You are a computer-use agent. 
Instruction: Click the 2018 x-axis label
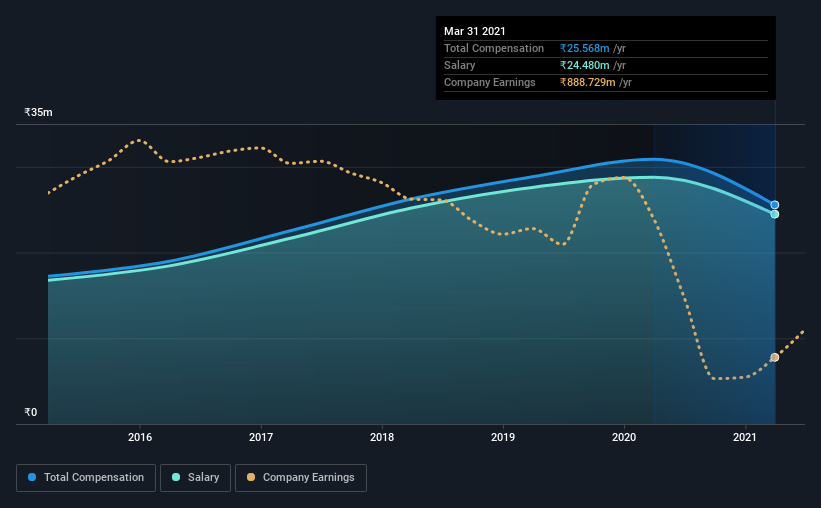click(382, 437)
